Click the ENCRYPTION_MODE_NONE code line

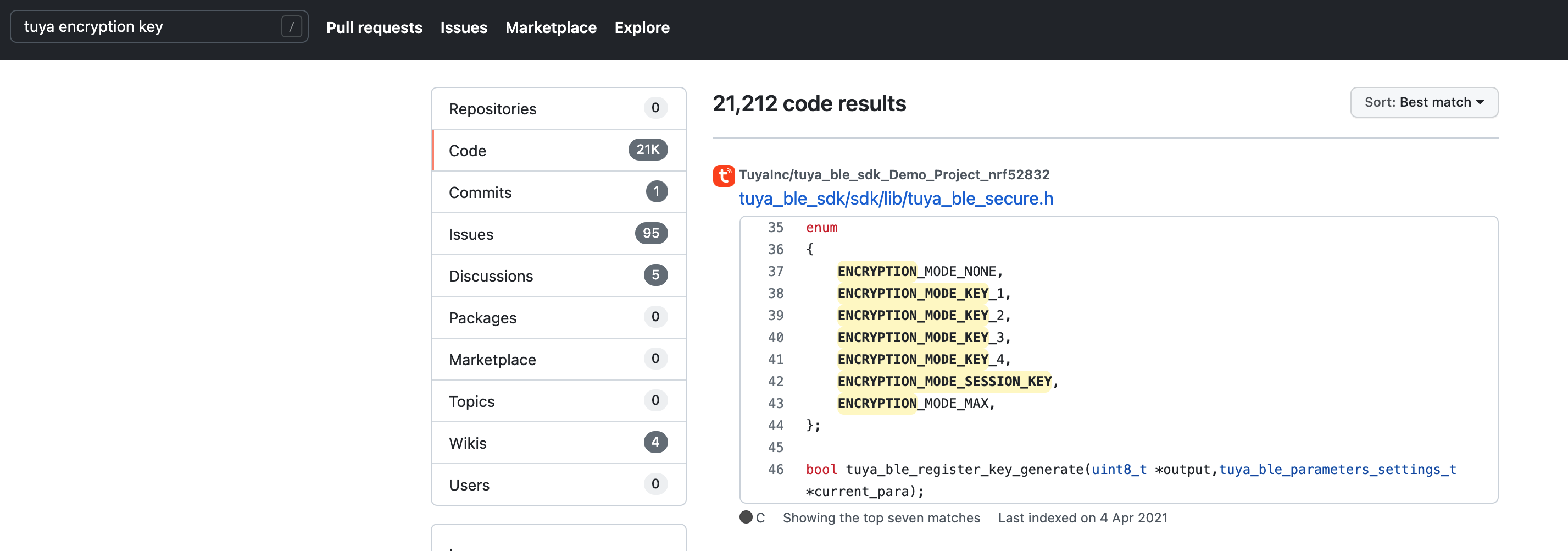coord(920,271)
